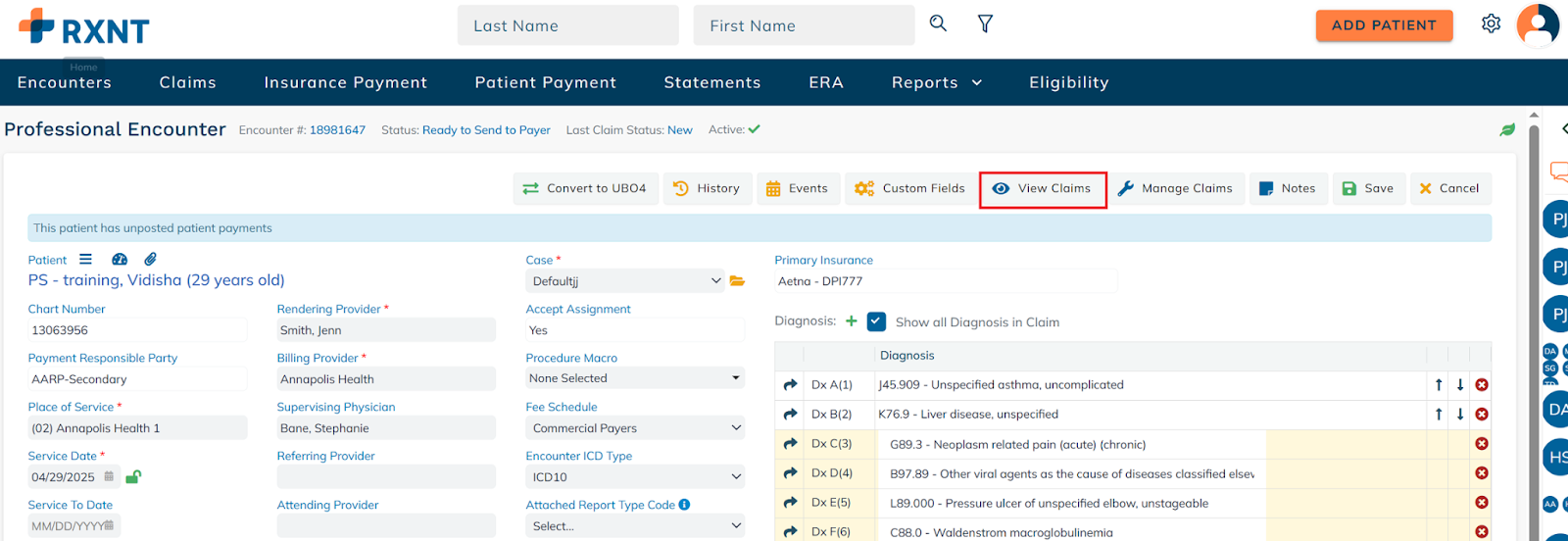Open encounter number 18981647 link
This screenshot has height=541, width=1568.
click(337, 130)
